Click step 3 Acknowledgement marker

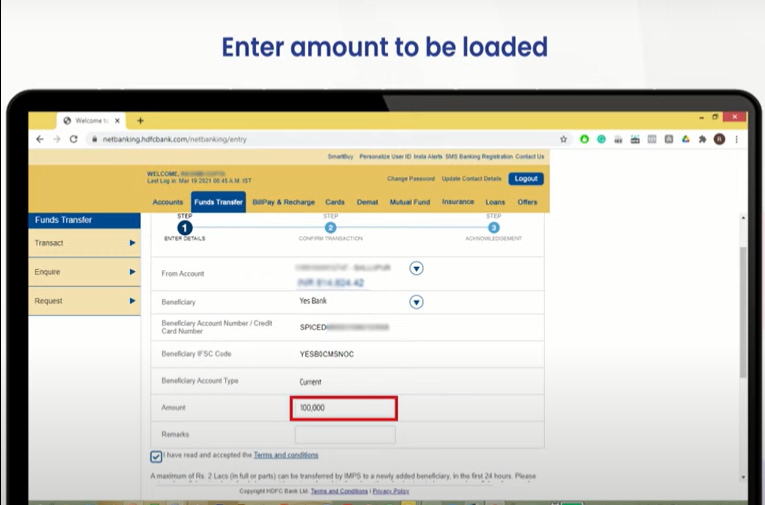[x=494, y=228]
